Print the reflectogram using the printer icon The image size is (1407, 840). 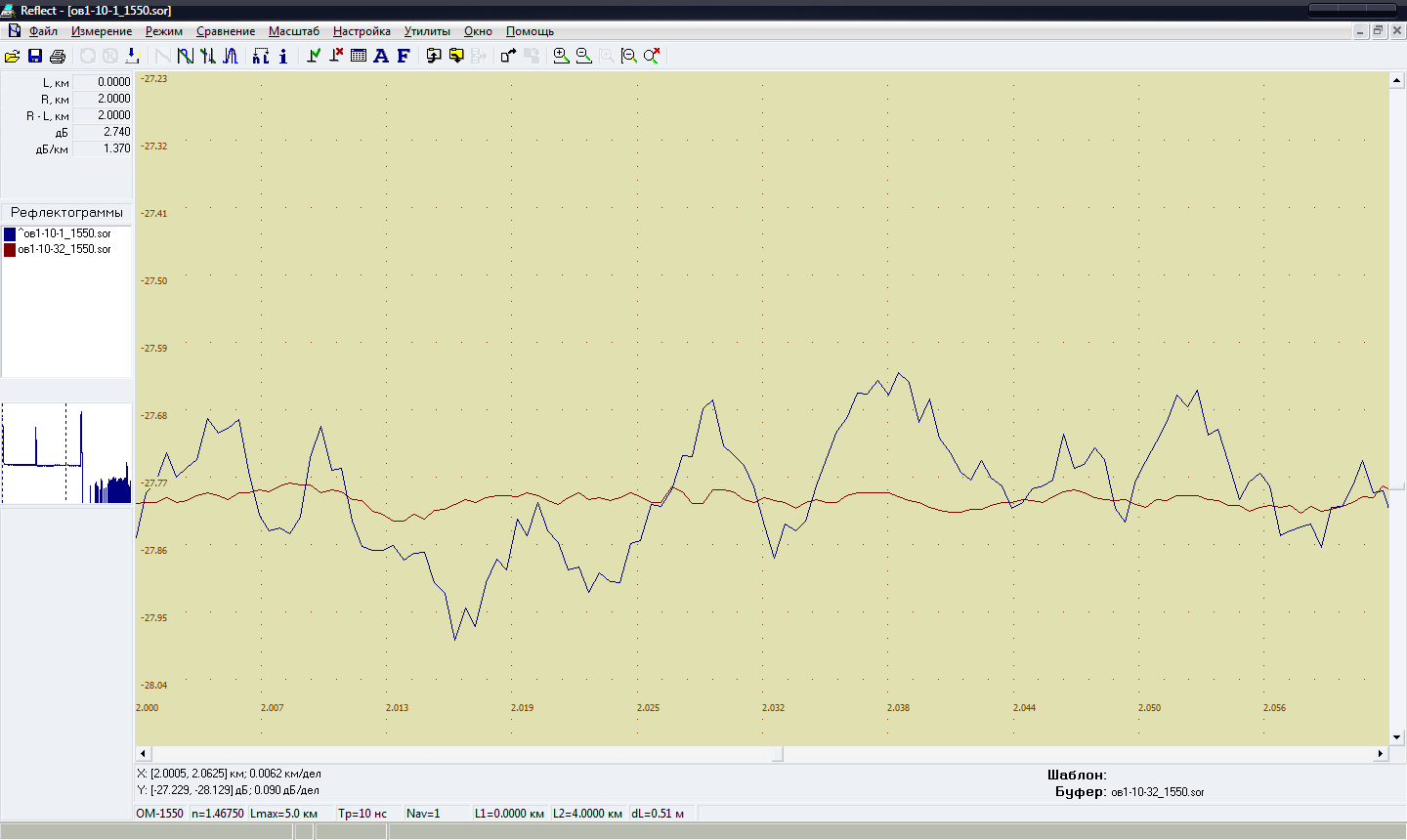click(58, 57)
